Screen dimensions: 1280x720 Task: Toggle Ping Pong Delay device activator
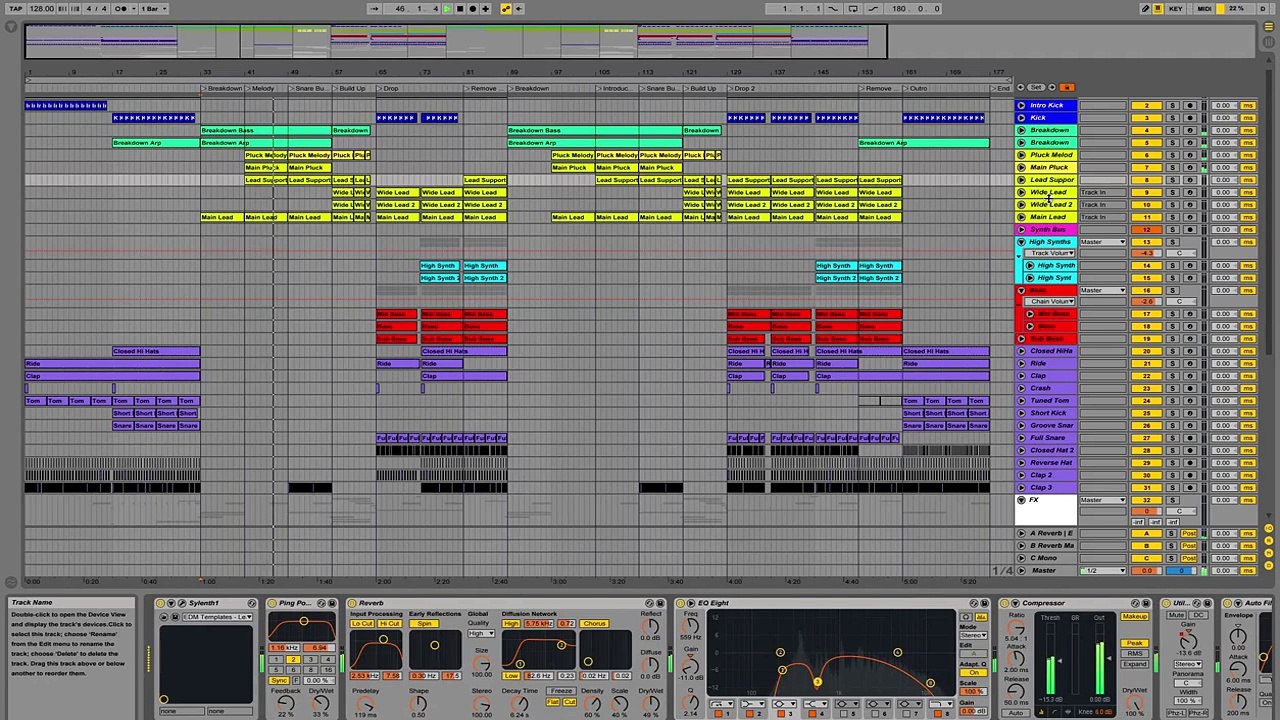(x=271, y=603)
